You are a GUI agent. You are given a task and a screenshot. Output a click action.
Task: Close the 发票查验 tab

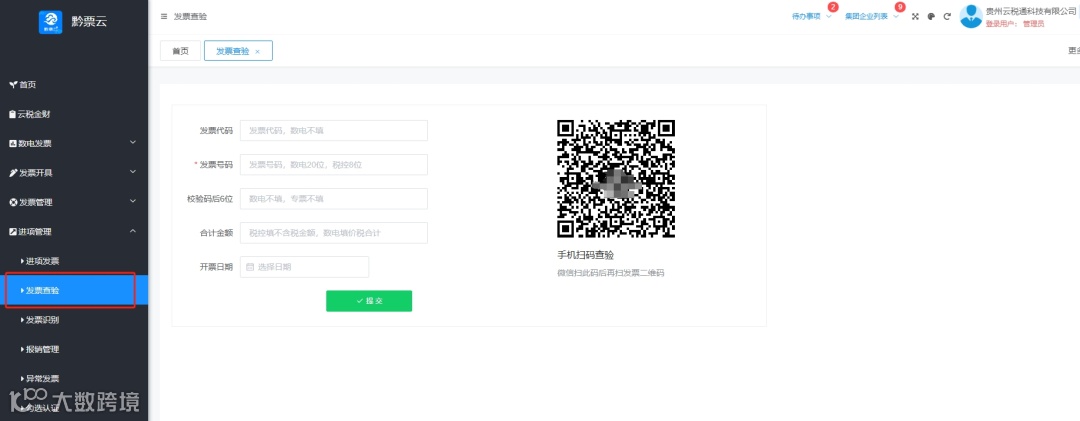[x=258, y=52]
